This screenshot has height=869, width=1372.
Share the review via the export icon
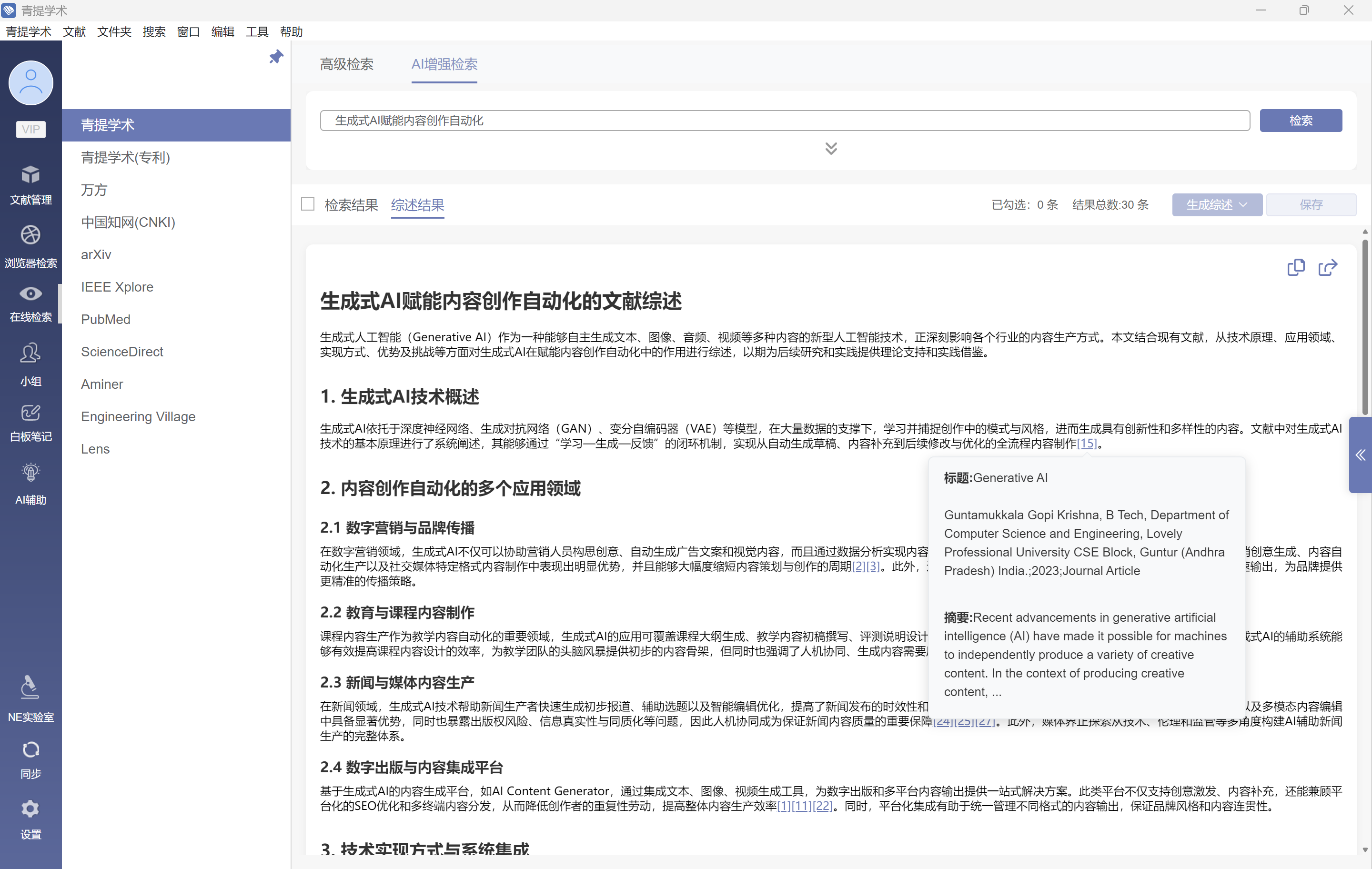point(1327,267)
